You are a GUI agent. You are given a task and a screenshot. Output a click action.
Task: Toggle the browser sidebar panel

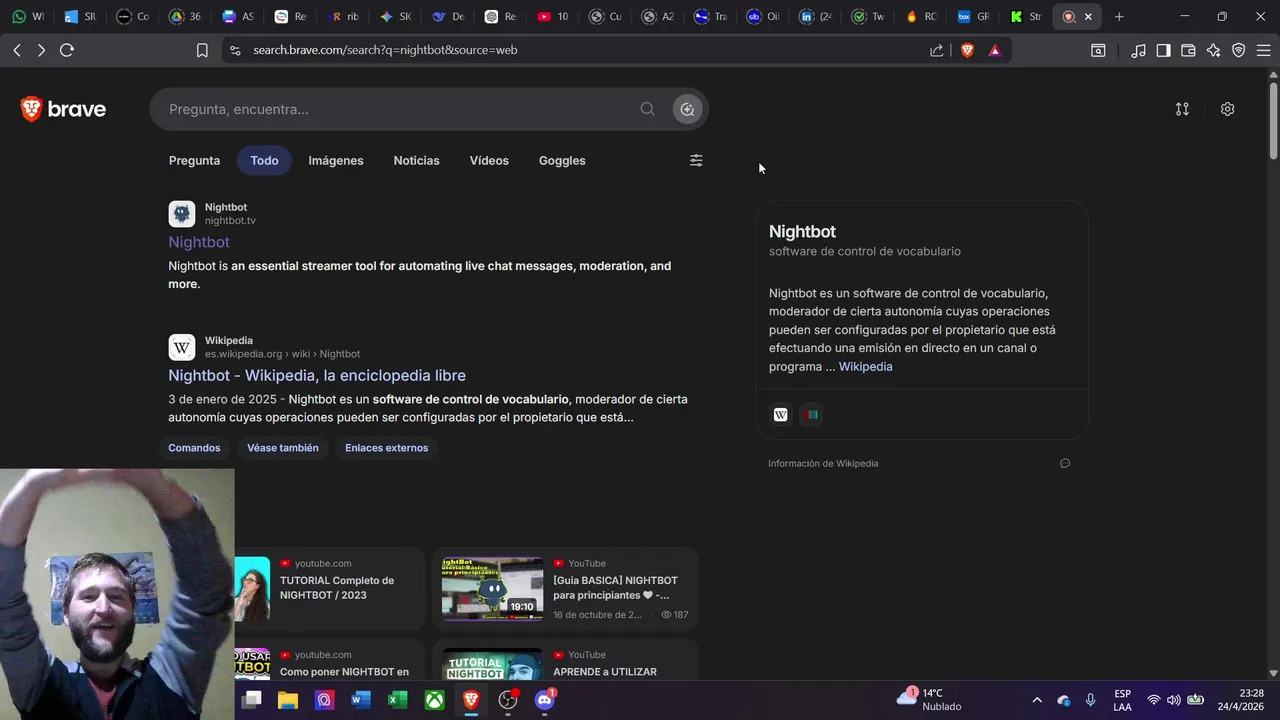point(1163,50)
